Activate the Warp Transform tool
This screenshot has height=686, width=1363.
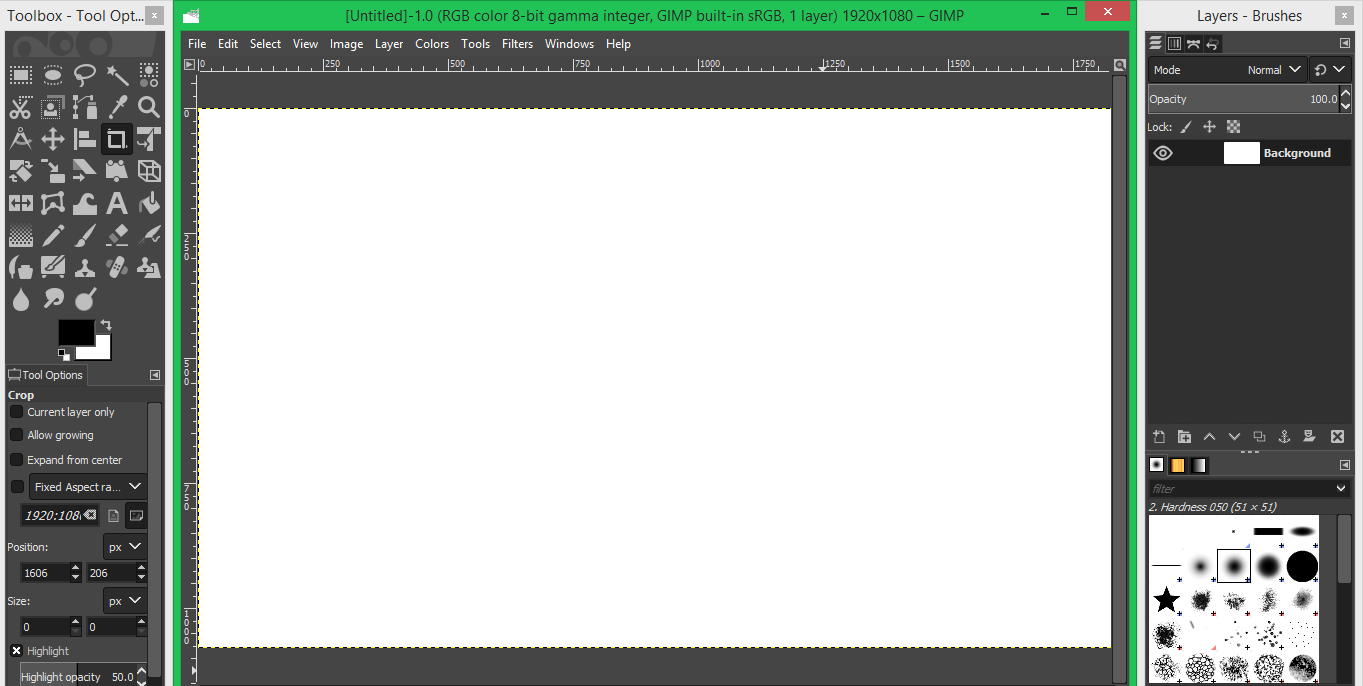tap(85, 203)
